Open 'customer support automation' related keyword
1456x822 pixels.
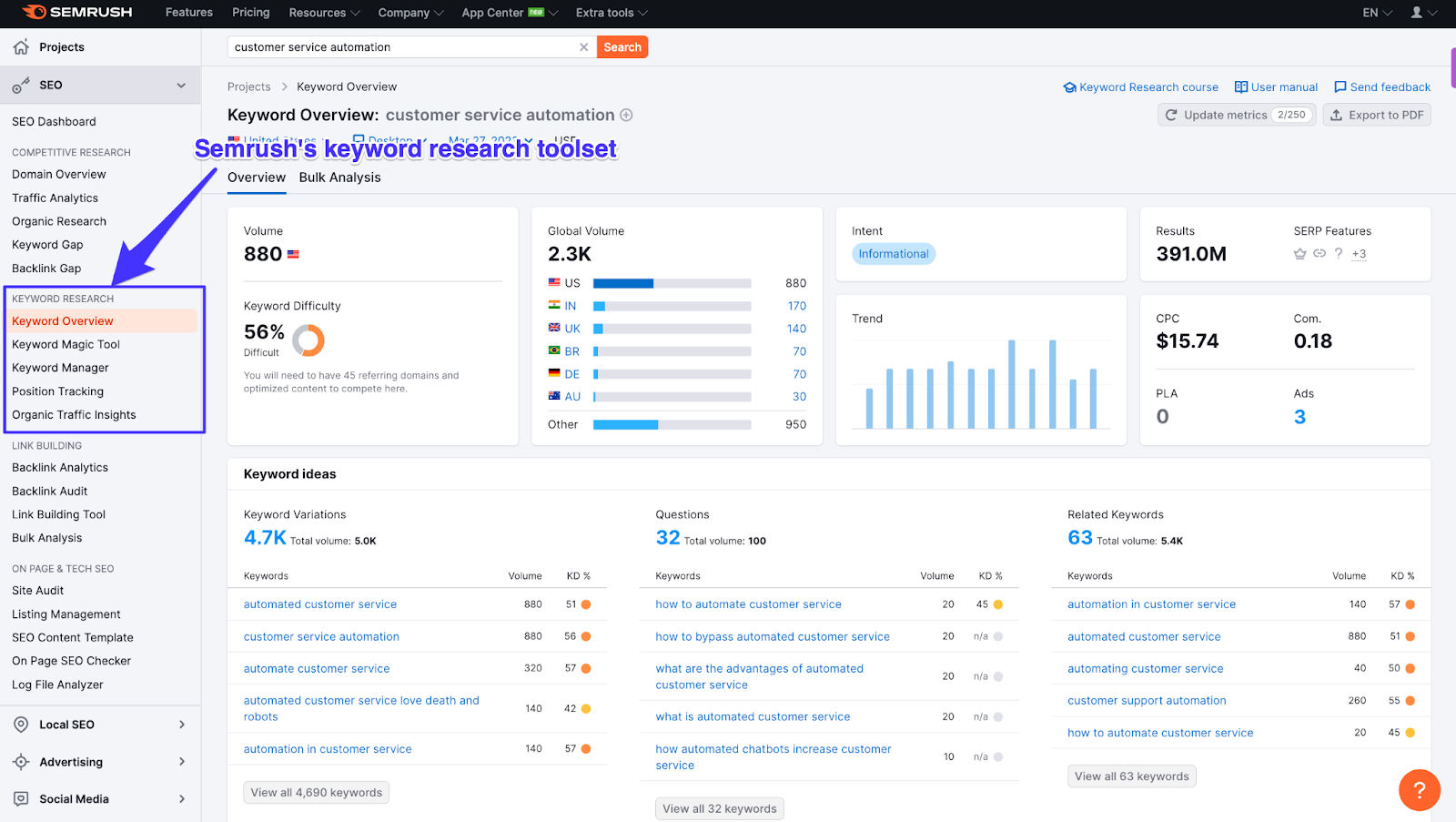point(1147,701)
